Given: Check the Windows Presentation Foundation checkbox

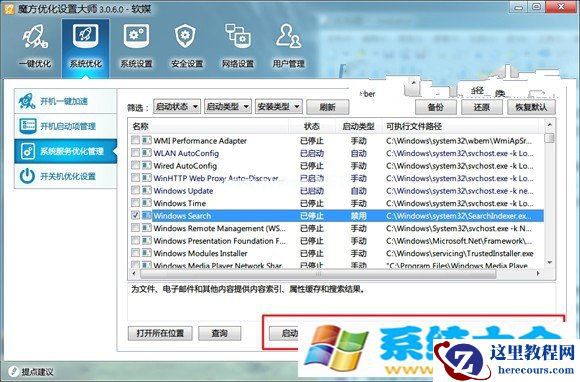Looking at the screenshot, I should pyautogui.click(x=135, y=241).
